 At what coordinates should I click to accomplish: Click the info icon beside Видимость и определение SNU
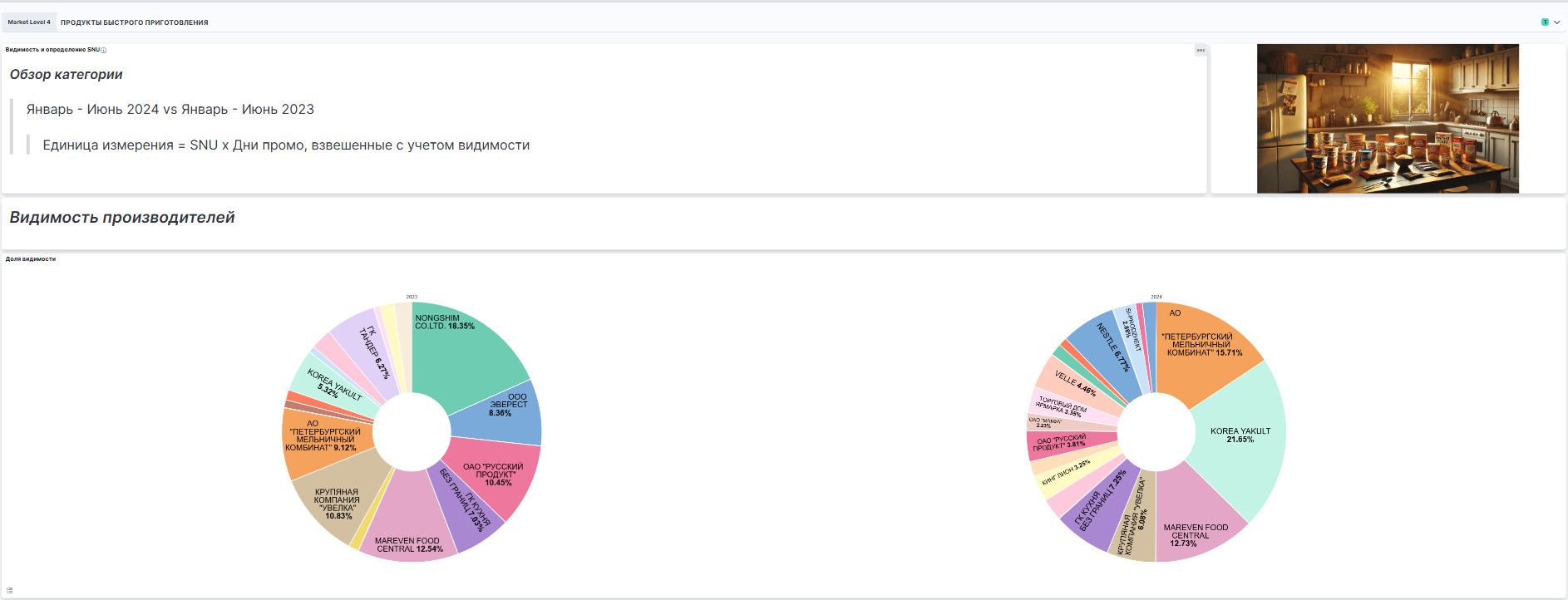pos(104,50)
